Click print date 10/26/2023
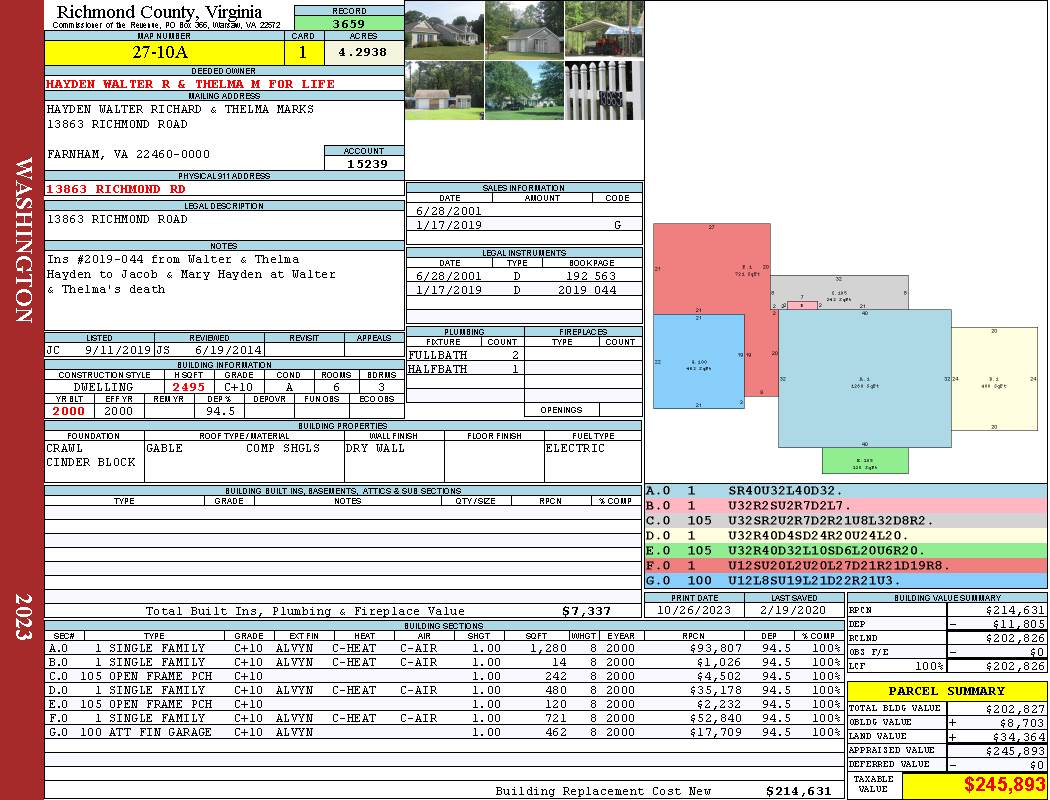This screenshot has height=800, width=1050. (x=694, y=610)
